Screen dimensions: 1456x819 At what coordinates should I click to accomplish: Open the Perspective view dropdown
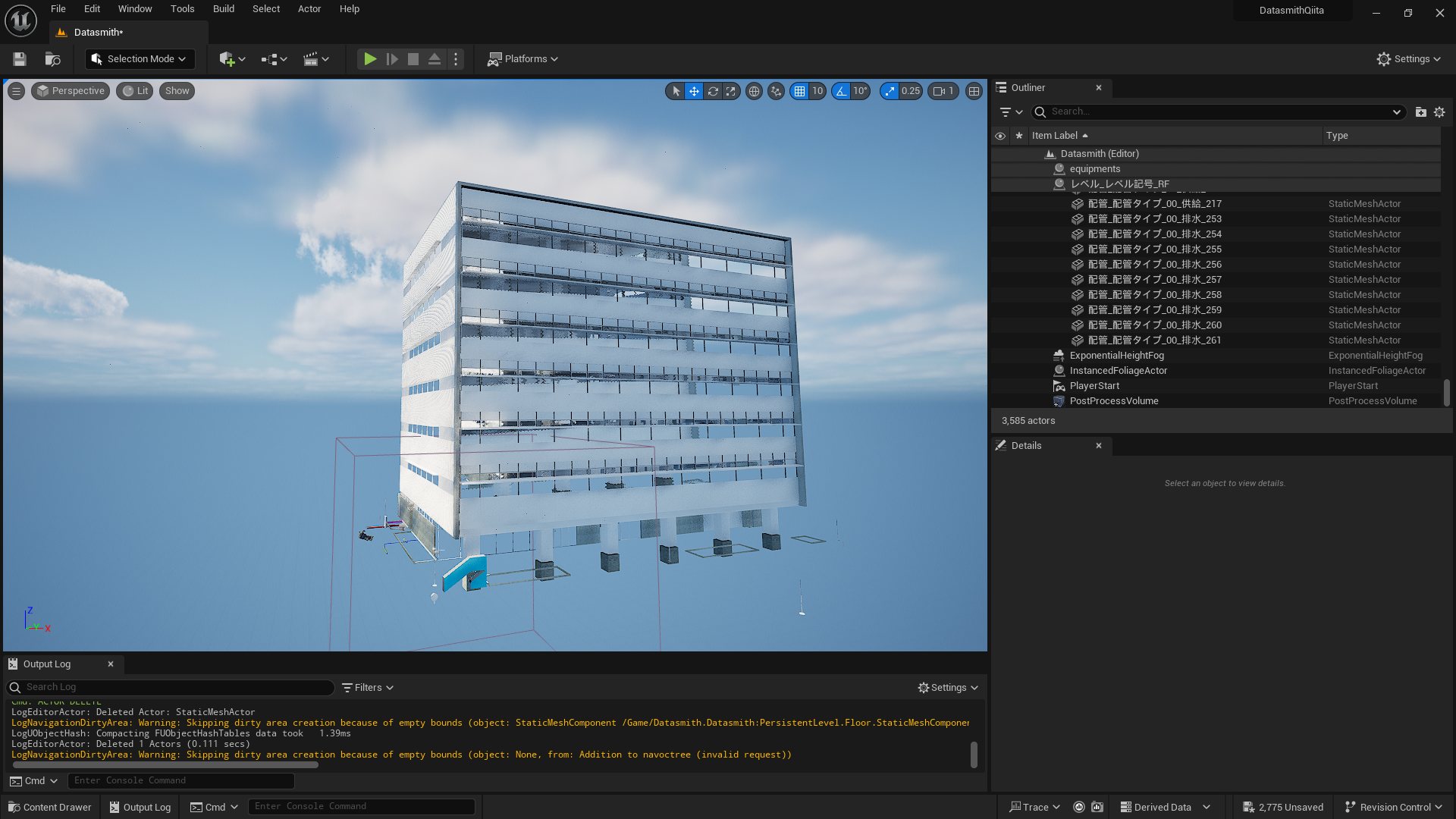click(70, 91)
